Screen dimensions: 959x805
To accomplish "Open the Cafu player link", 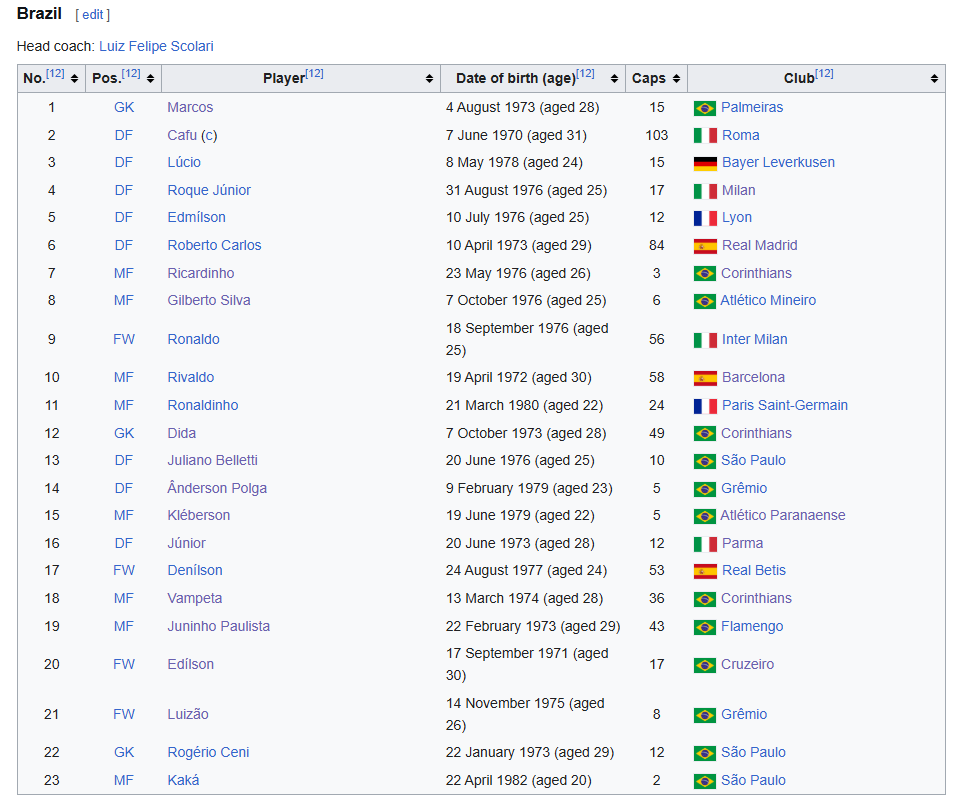I will point(182,135).
